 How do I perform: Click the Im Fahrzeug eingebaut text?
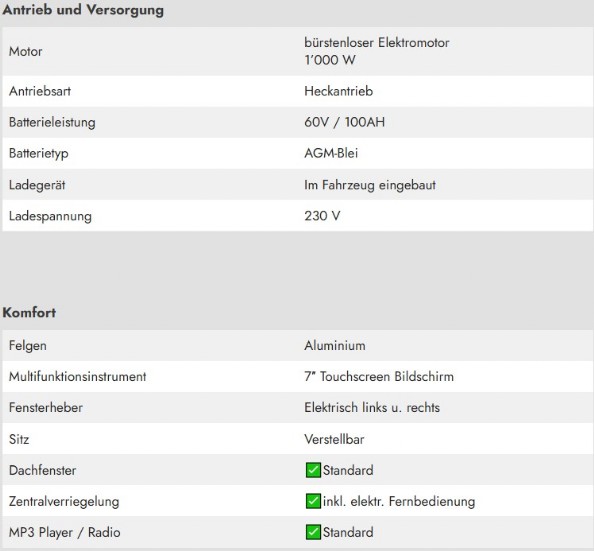370,185
